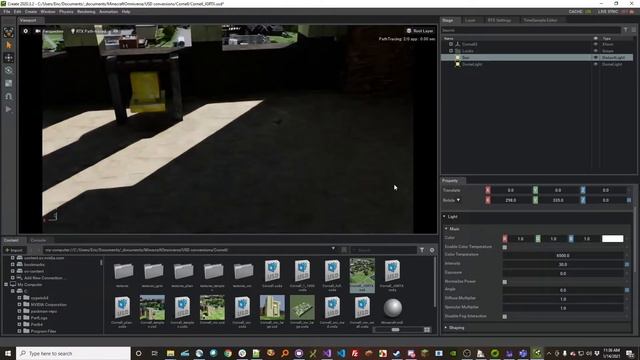
Task: Toggle the Normalize Power checkbox
Action: coord(505,282)
